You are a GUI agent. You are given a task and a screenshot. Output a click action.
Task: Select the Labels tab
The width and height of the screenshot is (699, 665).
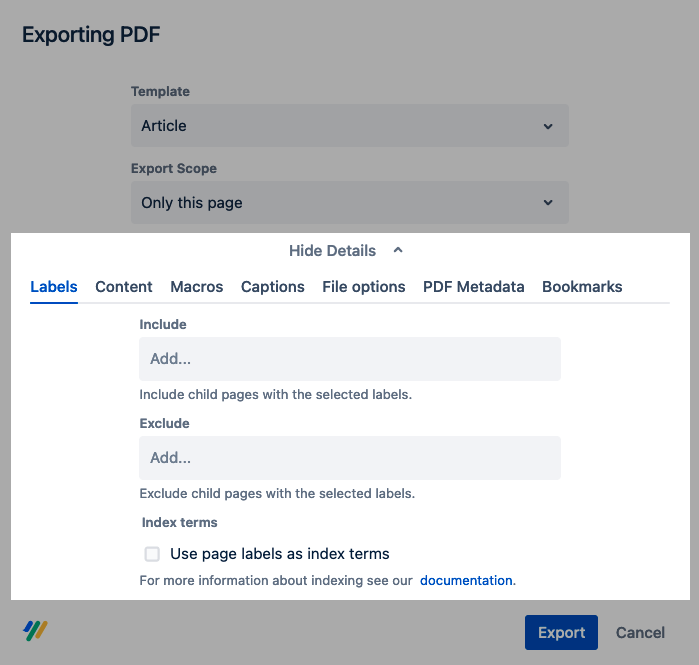[x=54, y=287]
